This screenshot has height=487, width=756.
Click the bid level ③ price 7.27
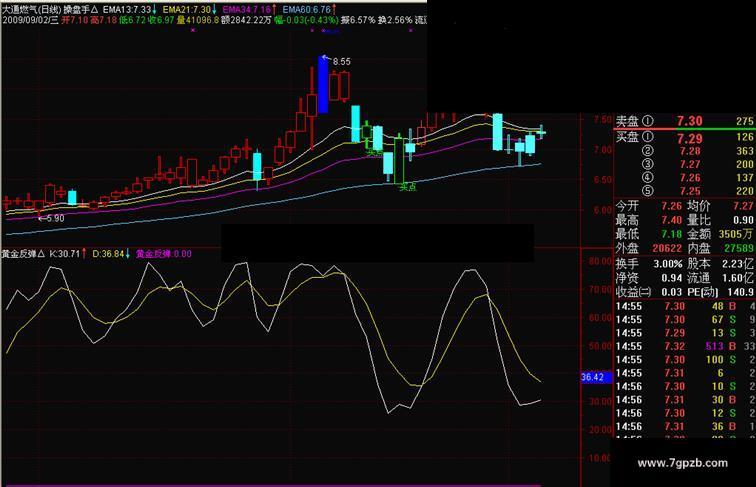pyautogui.click(x=690, y=164)
